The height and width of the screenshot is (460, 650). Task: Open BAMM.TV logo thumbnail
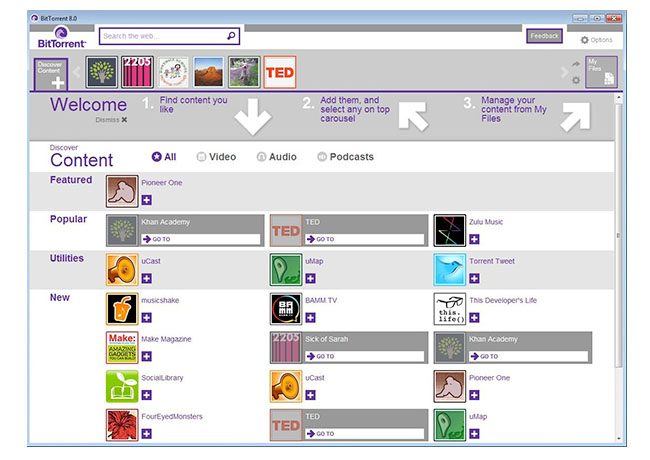286,309
